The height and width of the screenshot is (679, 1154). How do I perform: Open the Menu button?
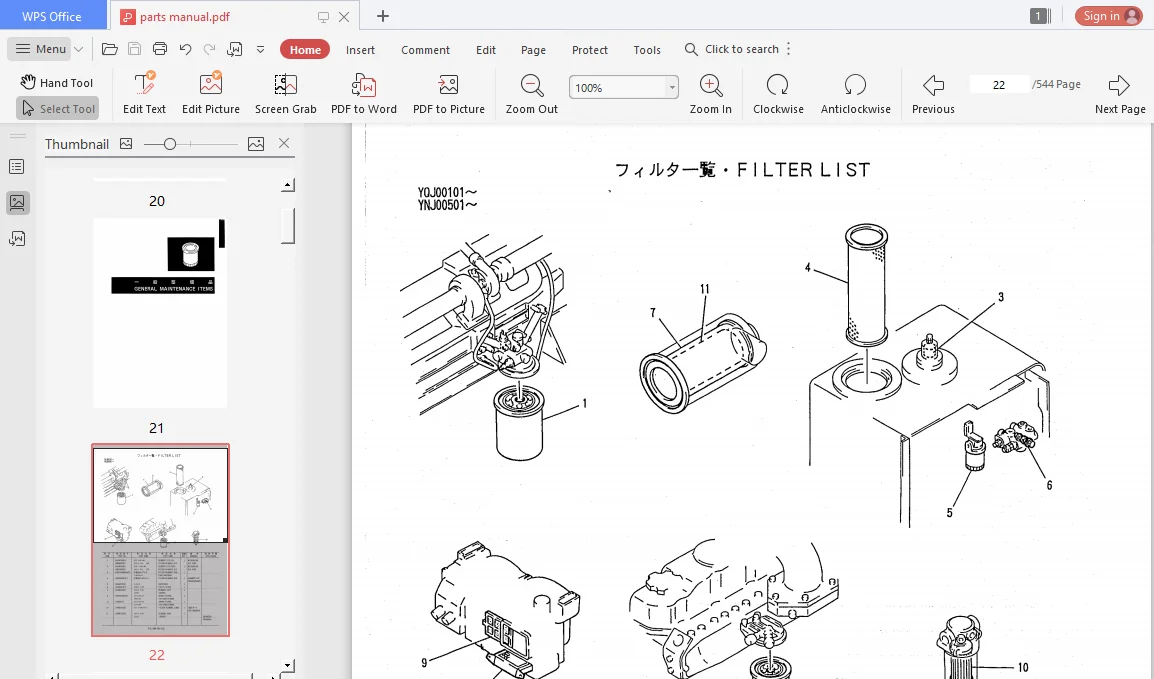click(x=41, y=49)
